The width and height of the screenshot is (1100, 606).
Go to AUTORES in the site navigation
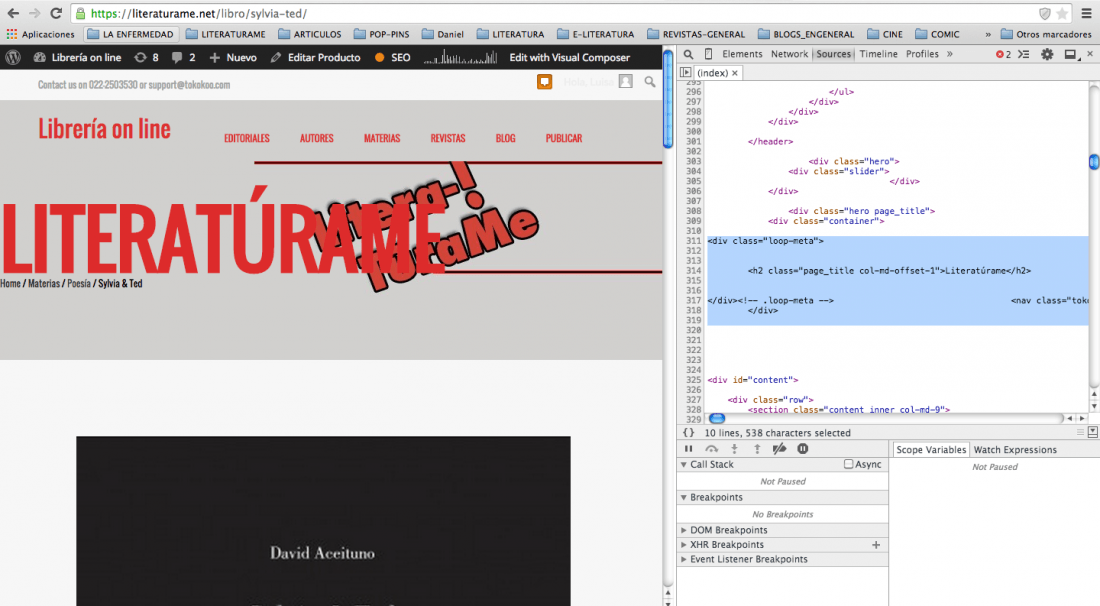pos(316,138)
